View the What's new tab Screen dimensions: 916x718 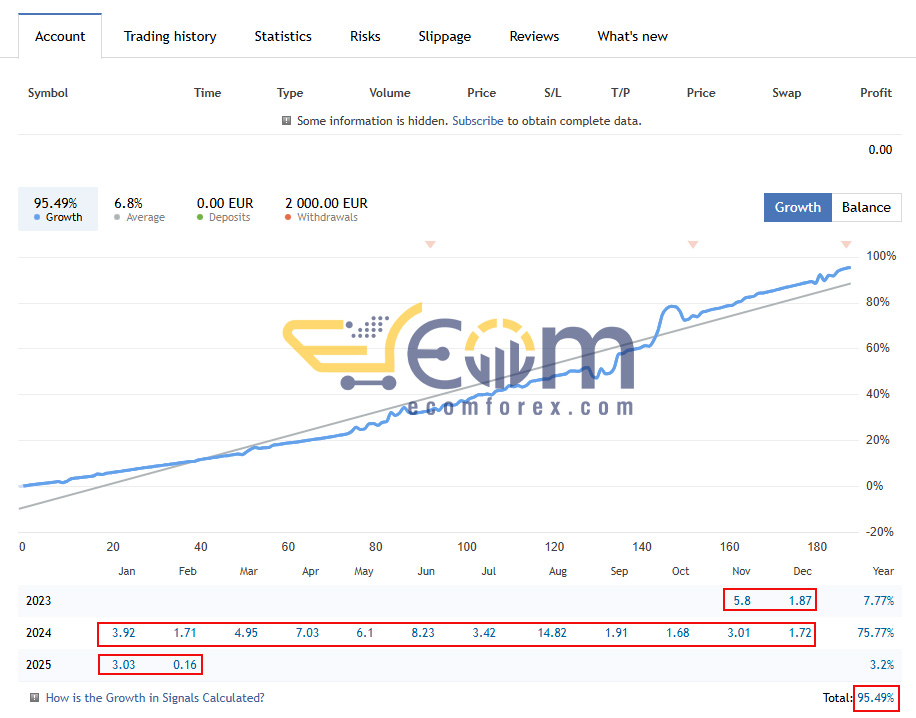point(632,36)
